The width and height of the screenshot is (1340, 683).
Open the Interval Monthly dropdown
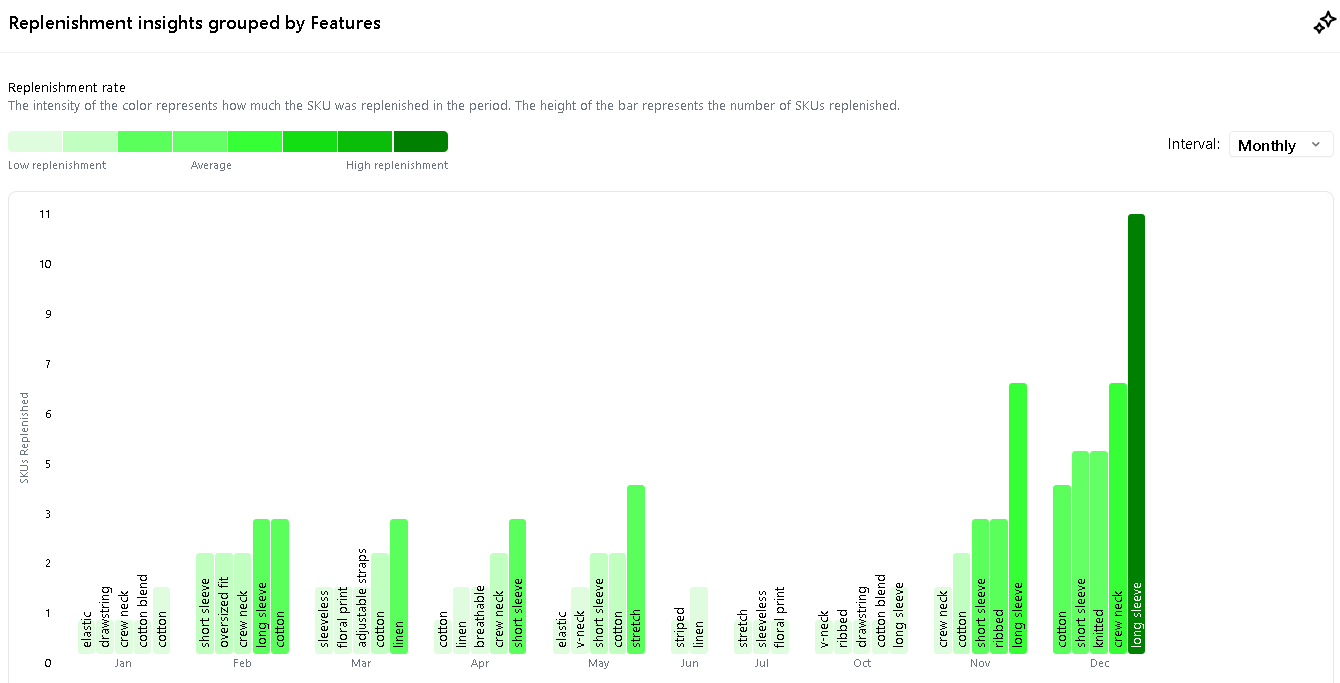[1280, 145]
